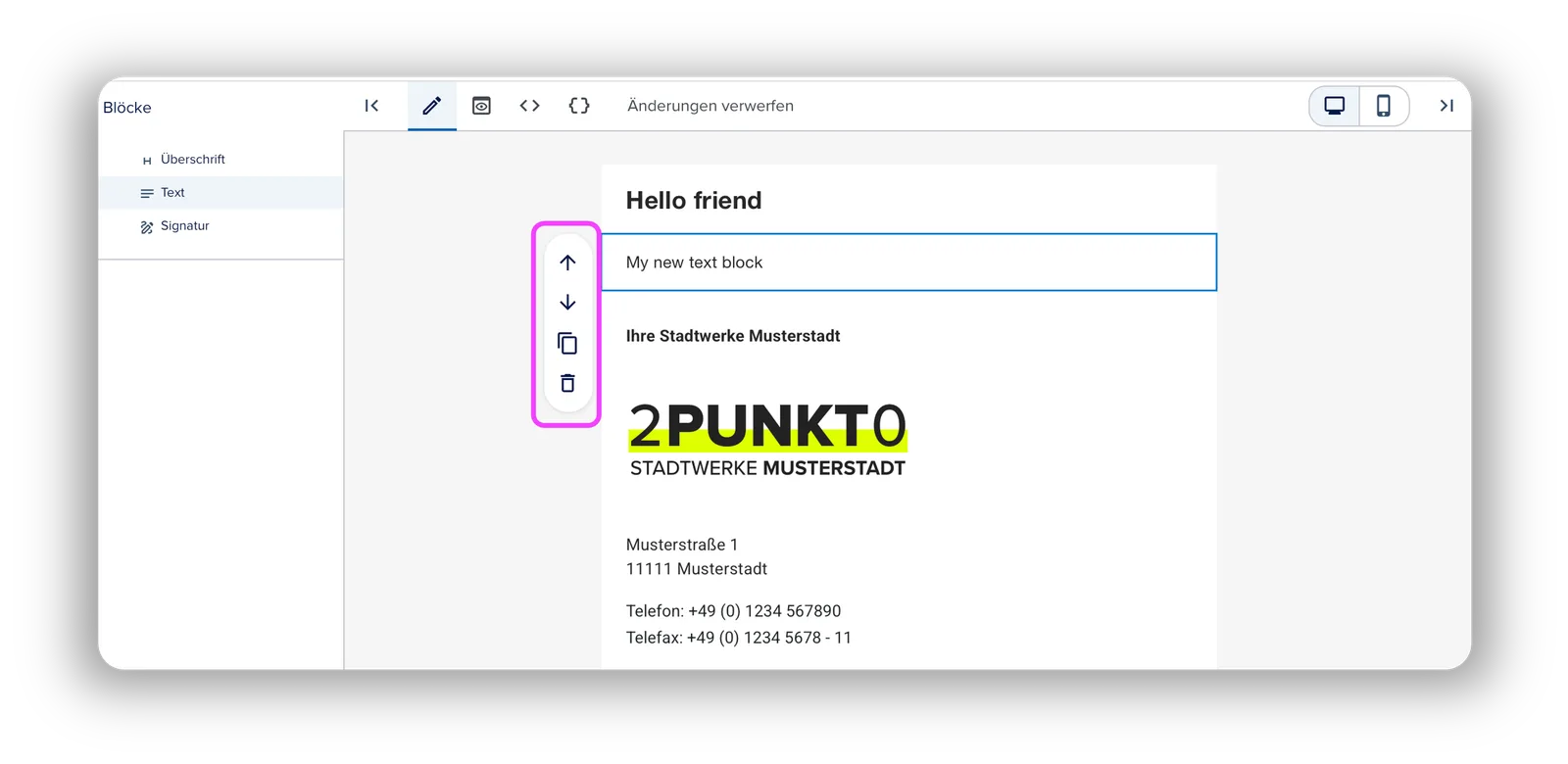Screen dimensions: 1568x764
Task: Click the Signatur pen icon
Action: coord(147,226)
